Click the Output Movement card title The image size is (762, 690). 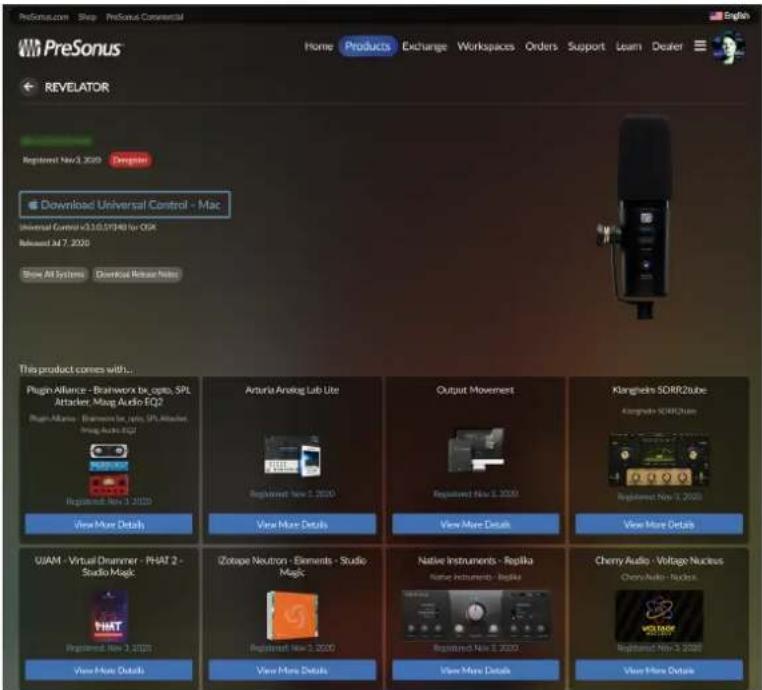point(475,390)
